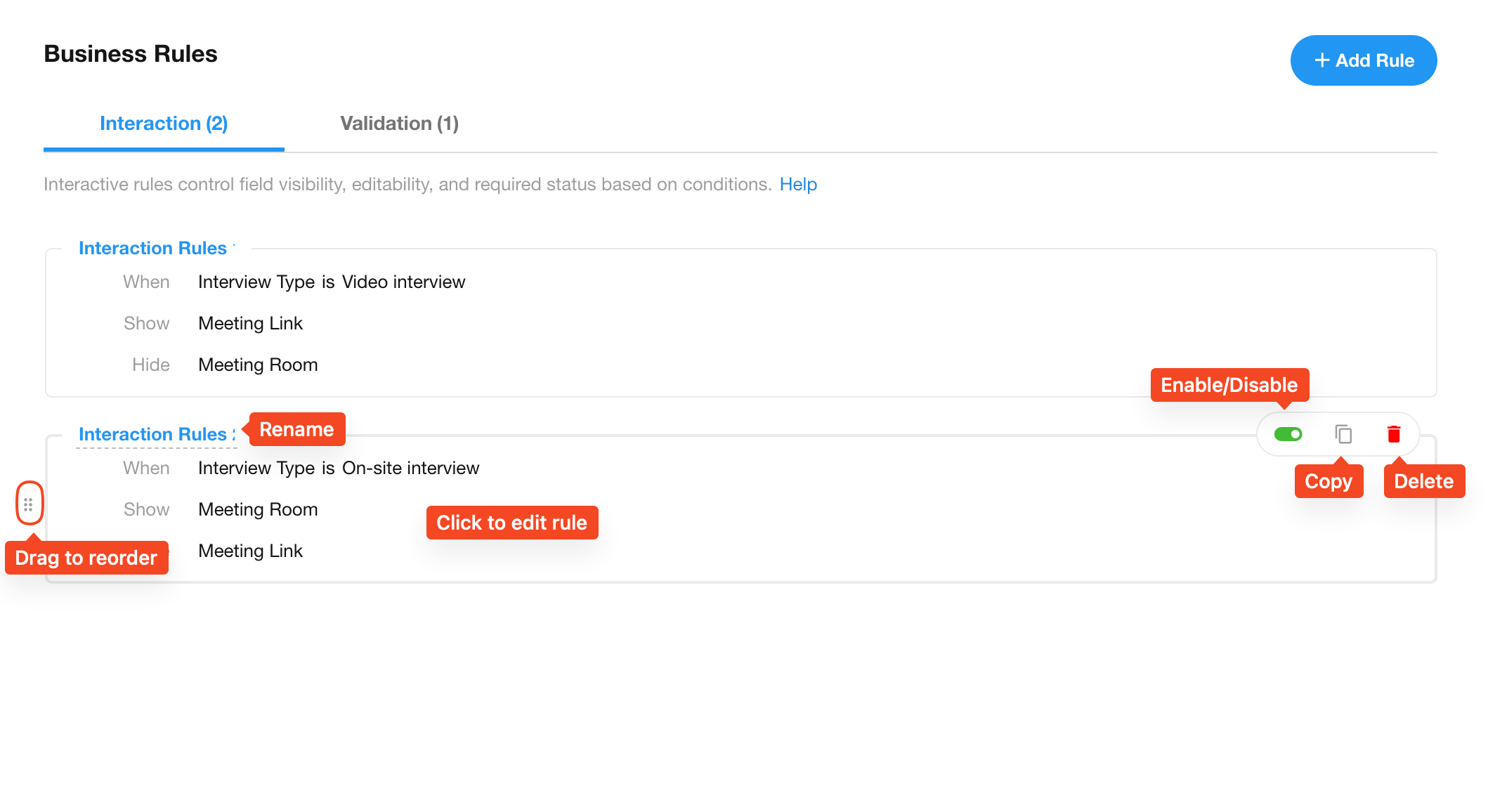The width and height of the screenshot is (1488, 812).
Task: Open the Help link
Action: point(798,184)
